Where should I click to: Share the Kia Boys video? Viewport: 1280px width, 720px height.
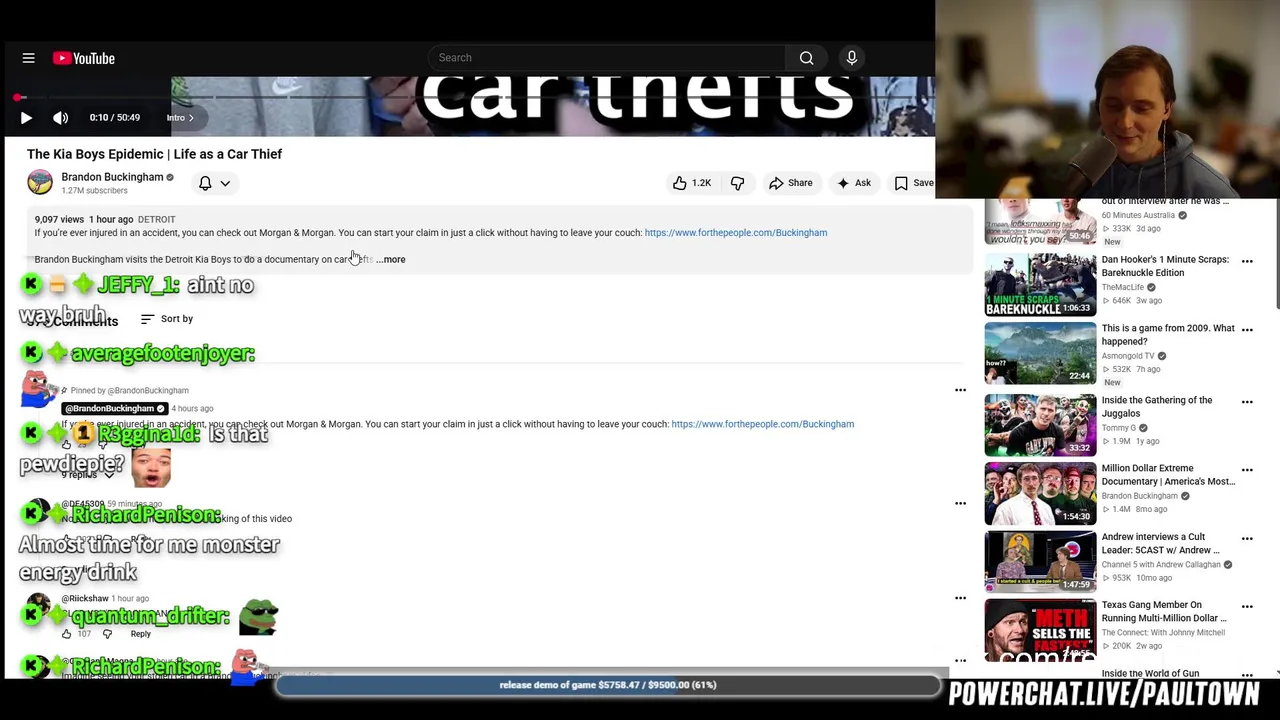[x=790, y=183]
